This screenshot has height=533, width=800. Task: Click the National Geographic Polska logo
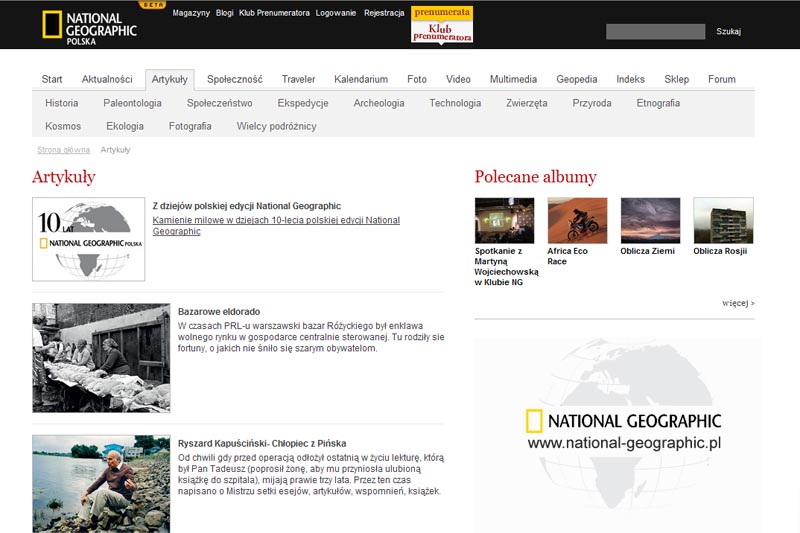coord(89,28)
